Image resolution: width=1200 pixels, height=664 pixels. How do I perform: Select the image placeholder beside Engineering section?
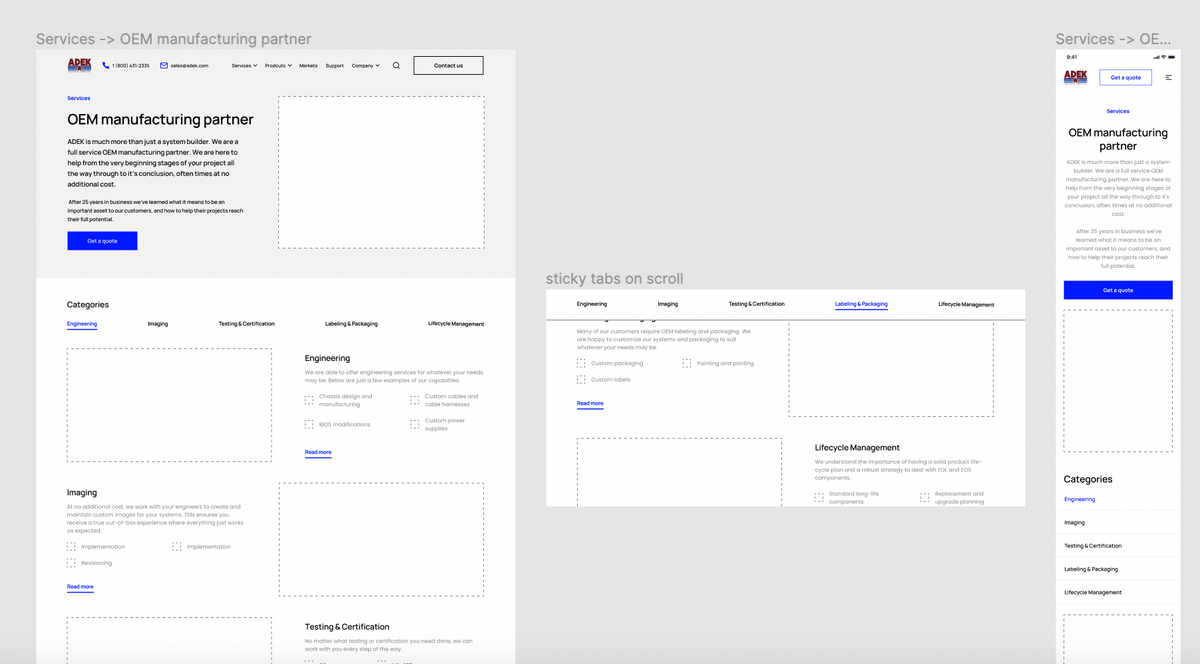coord(169,405)
